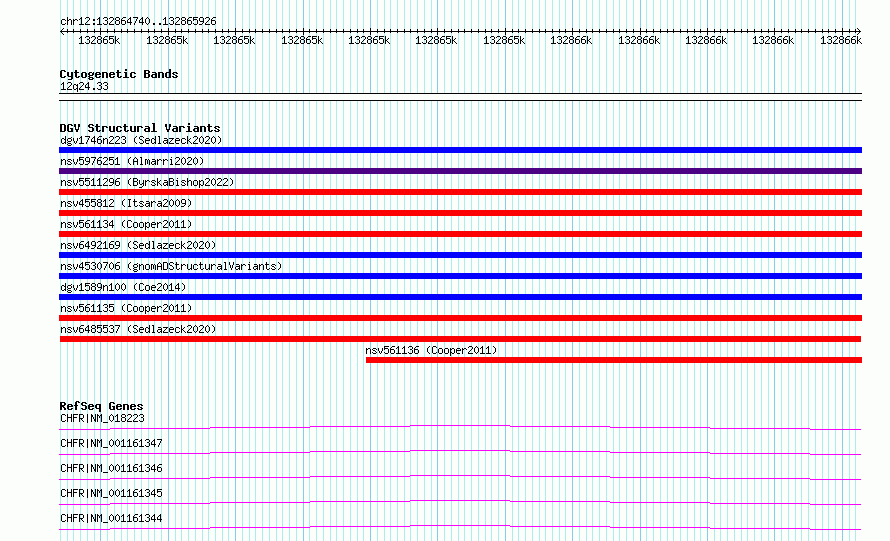Click the left arrow end of the ruler
890x541 pixels.
pos(62,32)
